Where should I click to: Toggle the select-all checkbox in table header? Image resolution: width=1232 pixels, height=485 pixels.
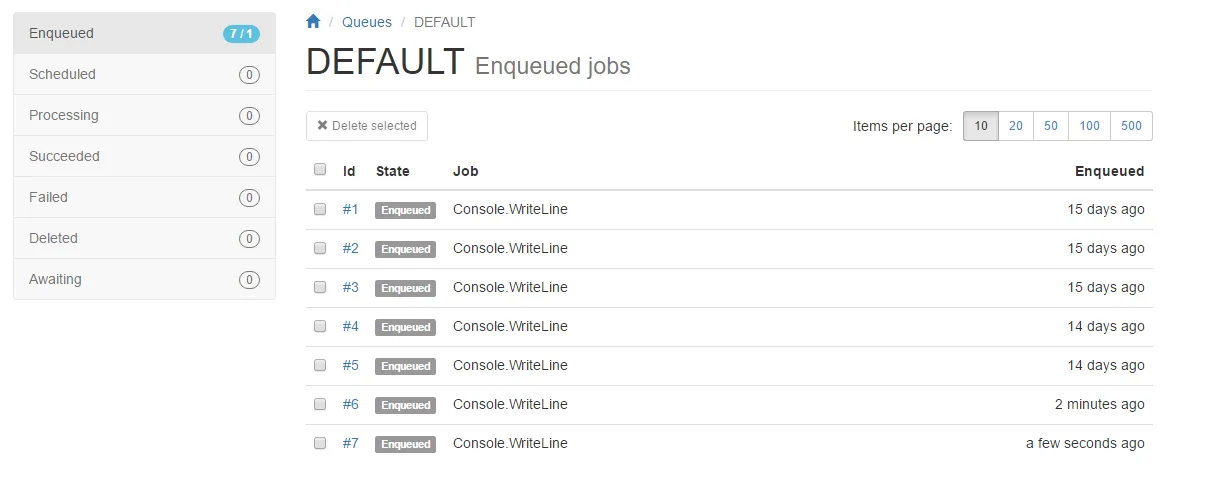tap(320, 170)
